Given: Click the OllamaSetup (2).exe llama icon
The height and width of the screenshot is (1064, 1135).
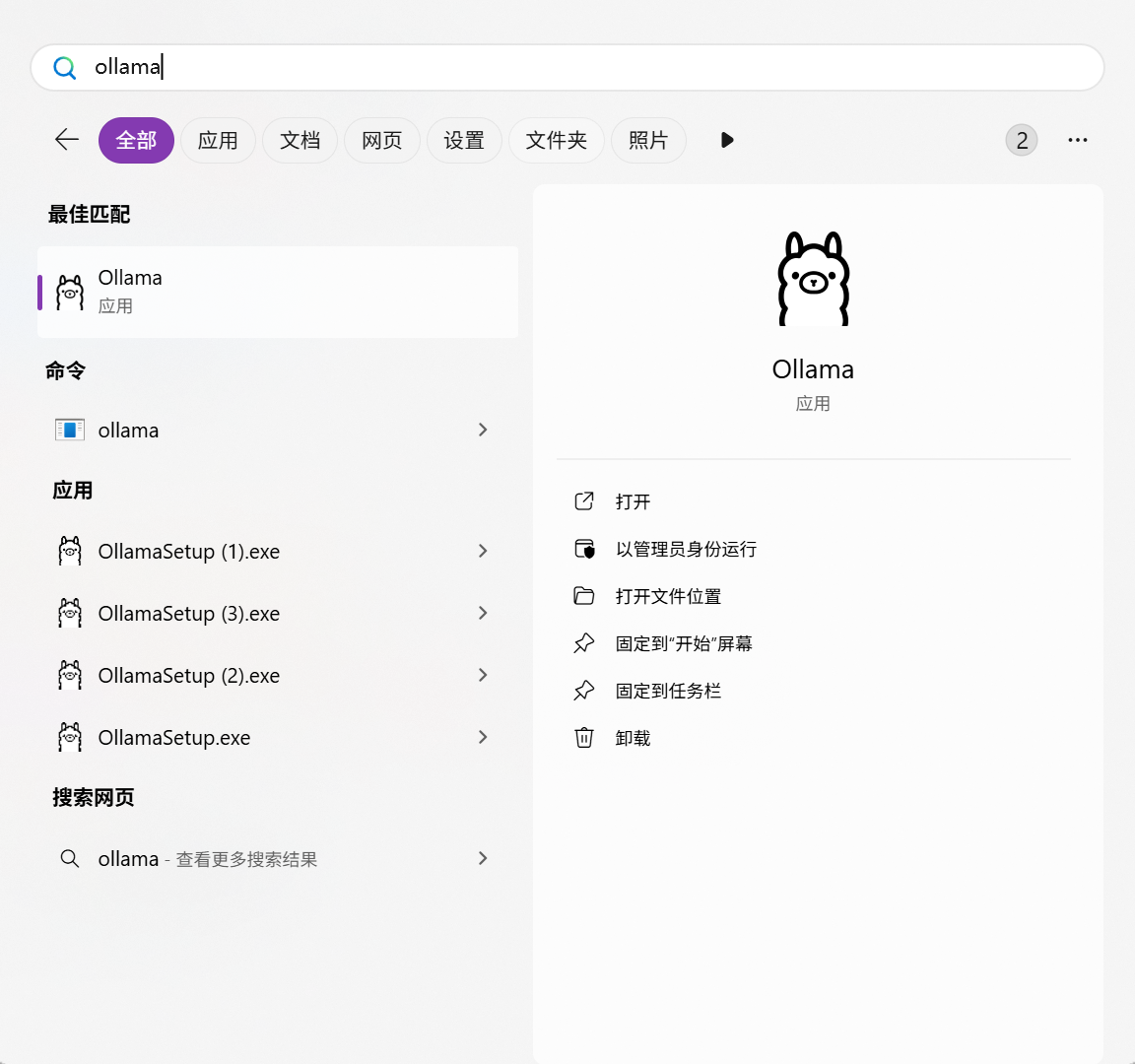Looking at the screenshot, I should (69, 675).
